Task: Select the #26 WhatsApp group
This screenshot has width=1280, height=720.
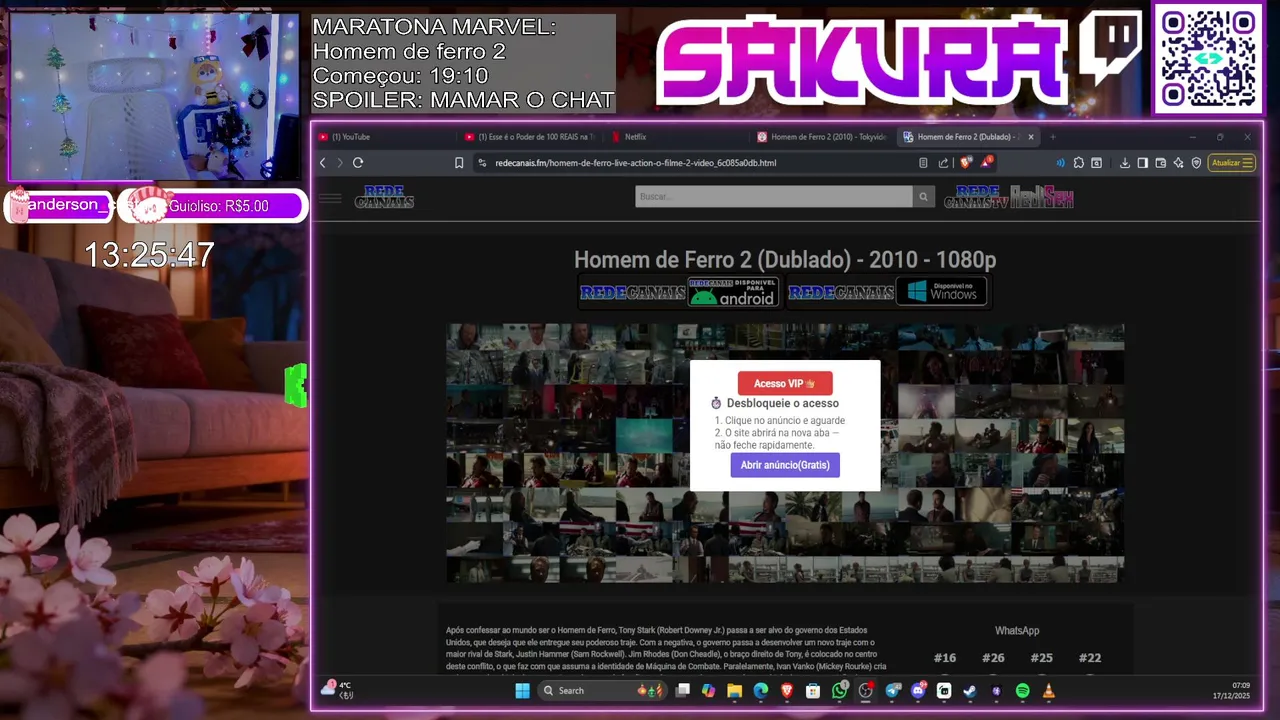Action: (x=993, y=658)
